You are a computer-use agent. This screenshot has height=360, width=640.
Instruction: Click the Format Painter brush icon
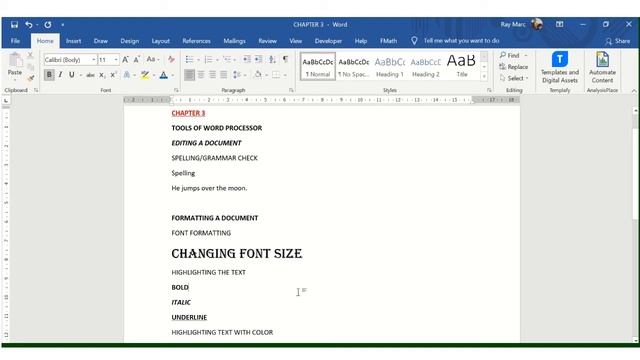point(30,78)
